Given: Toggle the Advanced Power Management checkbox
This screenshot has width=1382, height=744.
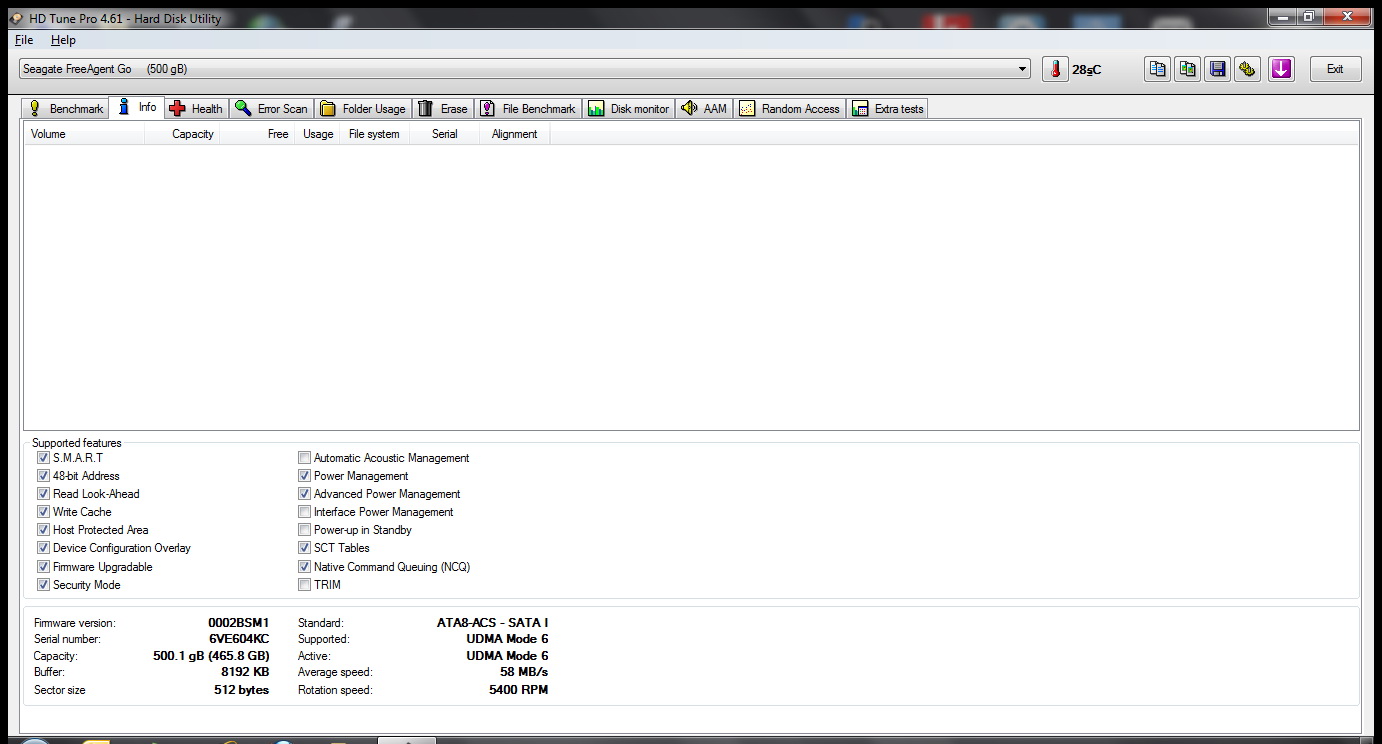Looking at the screenshot, I should [305, 494].
